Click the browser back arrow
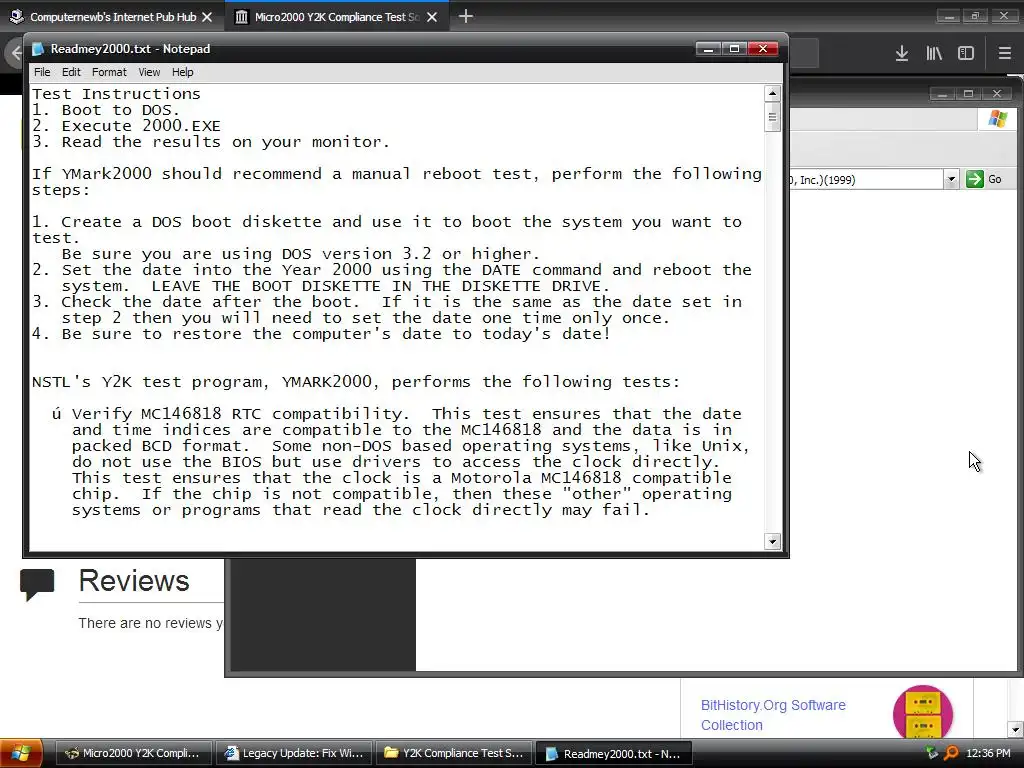This screenshot has height=768, width=1024. tap(14, 54)
